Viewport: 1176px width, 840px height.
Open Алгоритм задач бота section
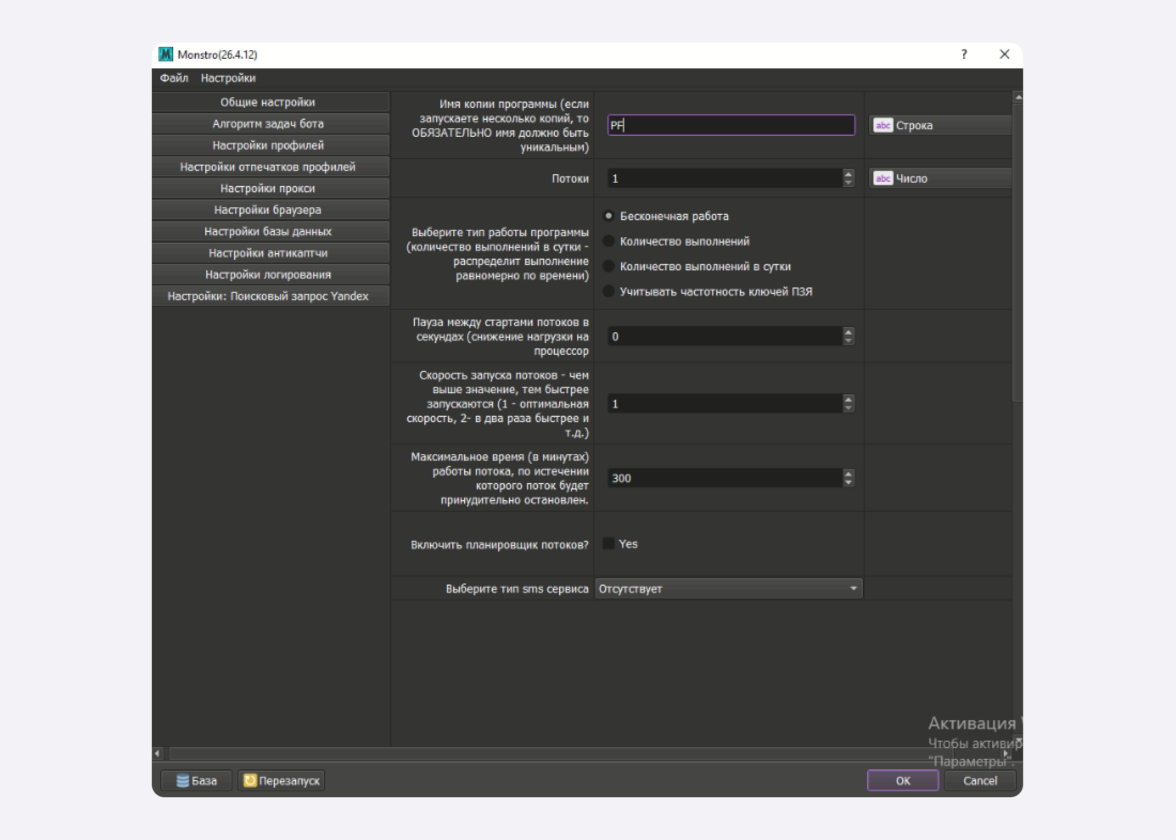point(270,124)
